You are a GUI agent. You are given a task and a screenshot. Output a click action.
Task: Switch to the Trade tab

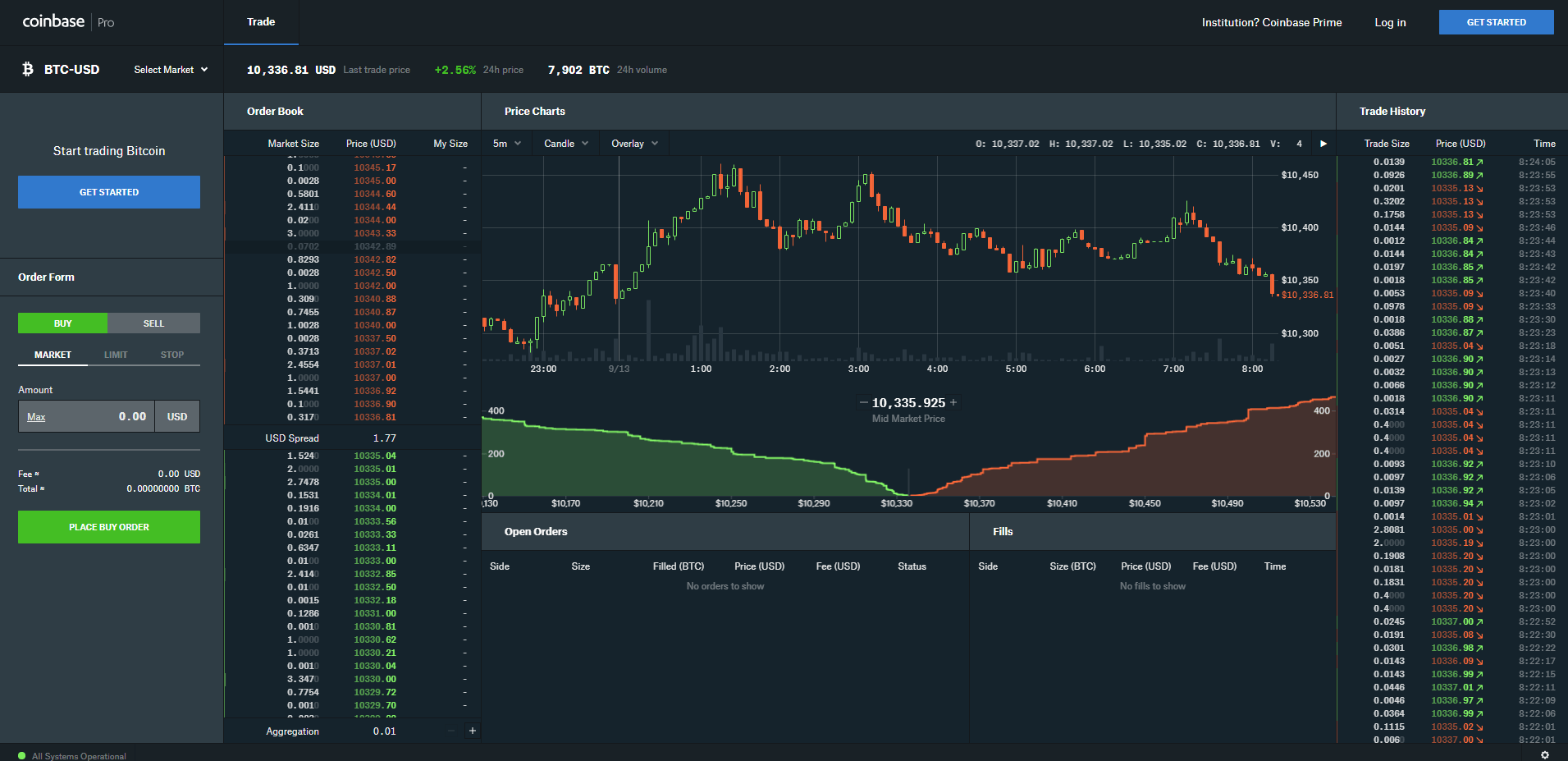(x=261, y=22)
